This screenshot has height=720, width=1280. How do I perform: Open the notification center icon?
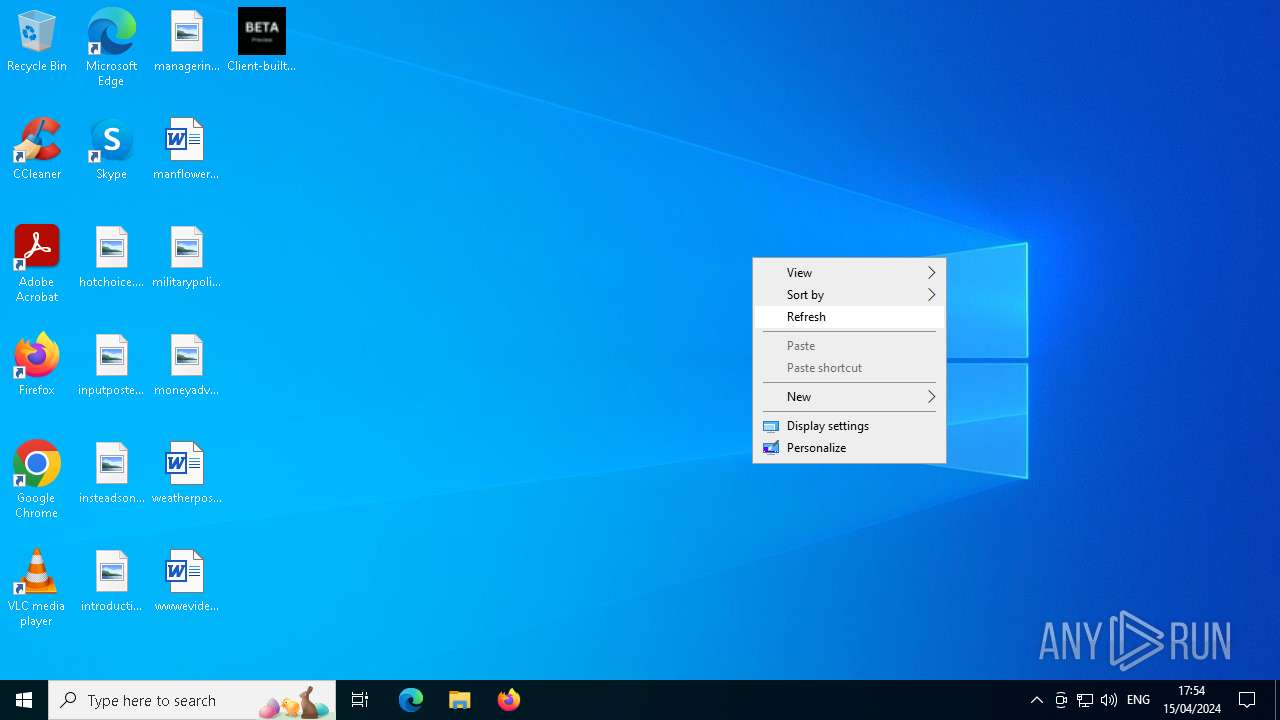[1247, 700]
